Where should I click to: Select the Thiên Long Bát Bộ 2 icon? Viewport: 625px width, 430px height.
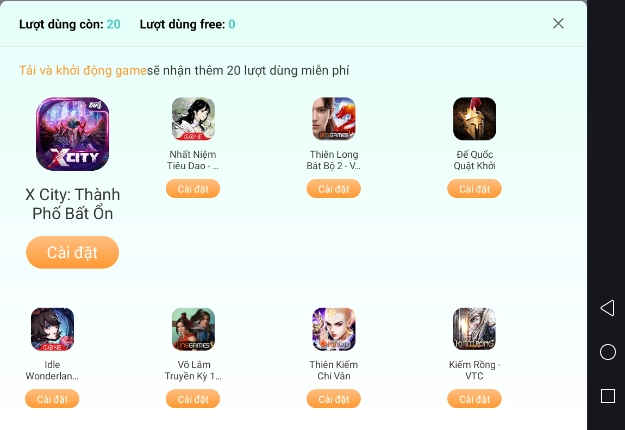click(334, 119)
